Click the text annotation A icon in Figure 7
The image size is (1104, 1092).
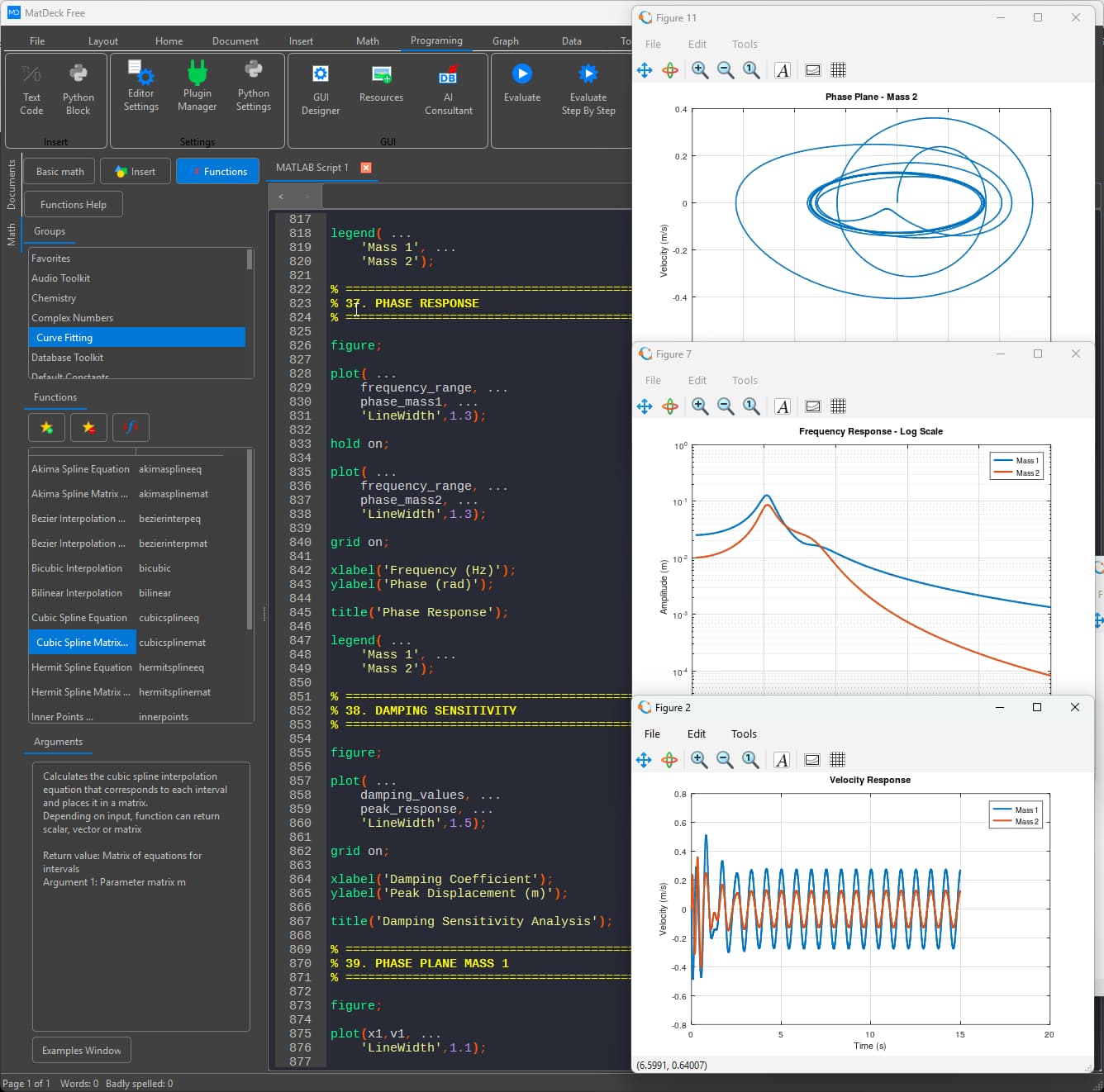783,406
